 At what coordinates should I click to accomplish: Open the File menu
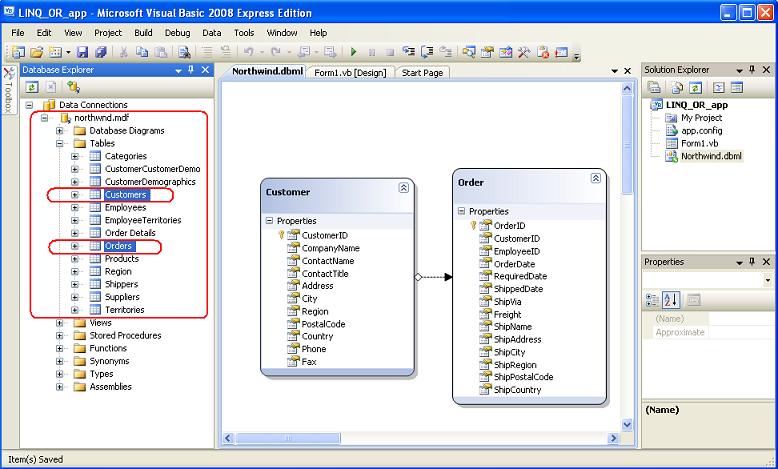pyautogui.click(x=17, y=33)
